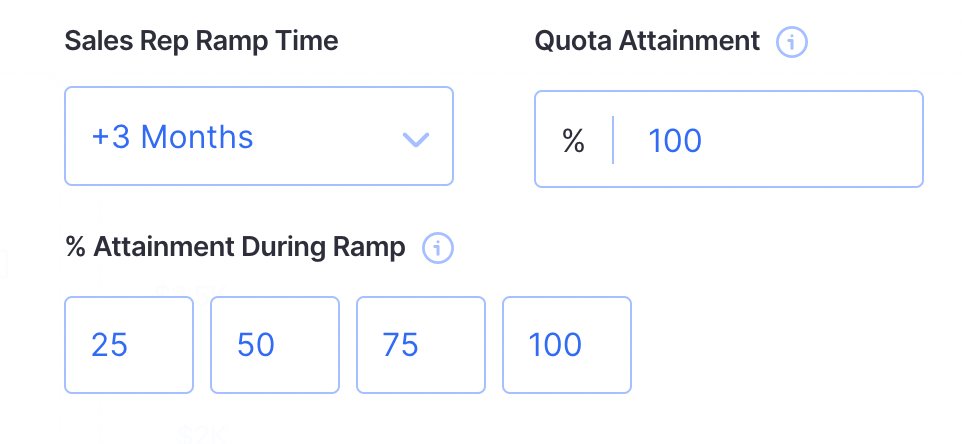Open the Sales Rep Ramp Time dropdown

tap(259, 136)
